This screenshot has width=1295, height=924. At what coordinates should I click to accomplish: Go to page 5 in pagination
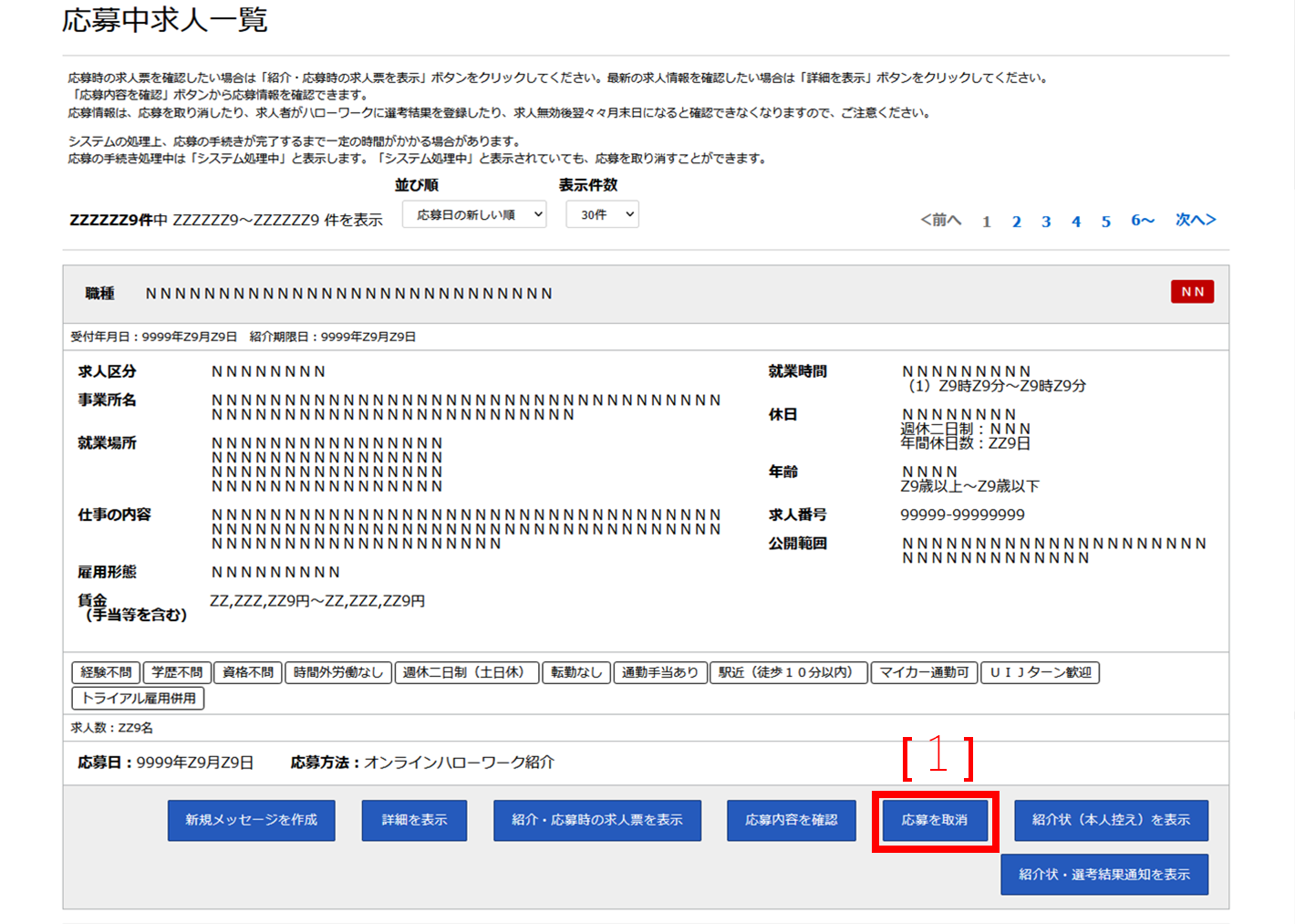pyautogui.click(x=1106, y=222)
